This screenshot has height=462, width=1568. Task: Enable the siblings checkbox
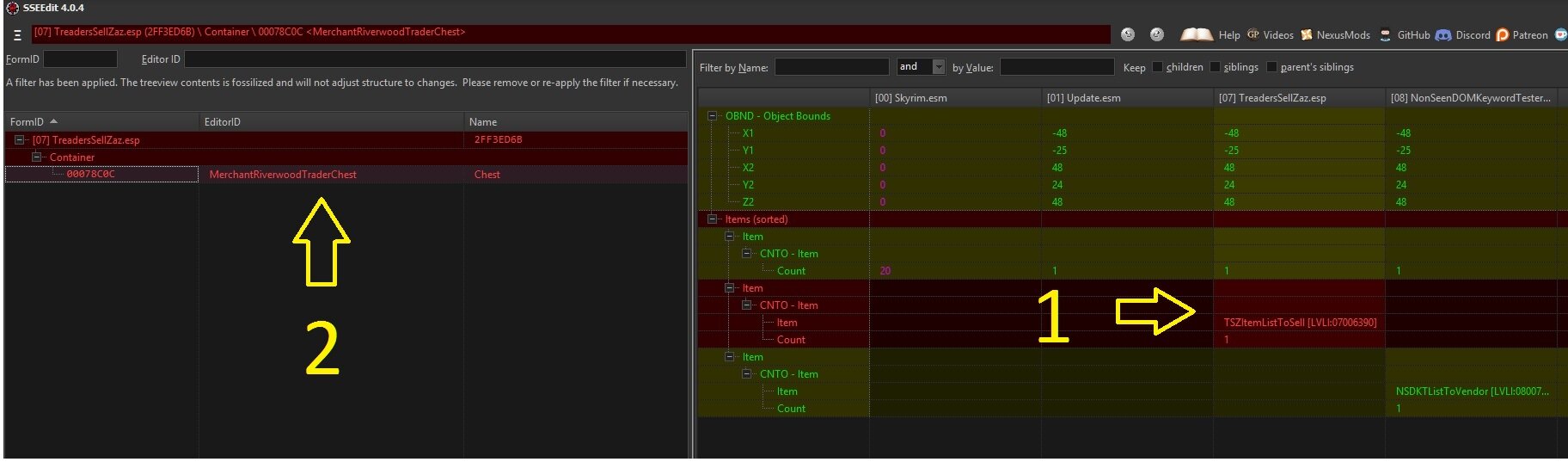click(x=1215, y=67)
